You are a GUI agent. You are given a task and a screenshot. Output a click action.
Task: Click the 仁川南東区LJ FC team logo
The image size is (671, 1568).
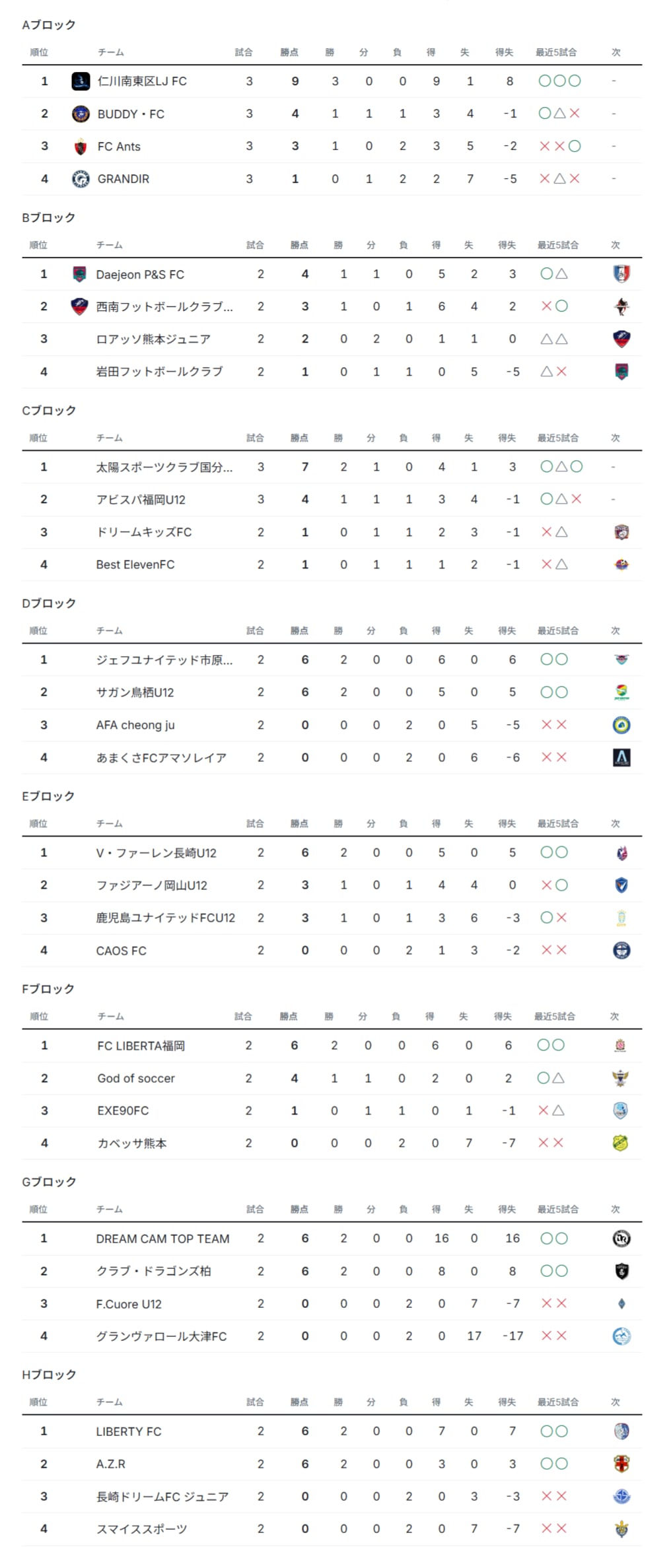coord(81,81)
